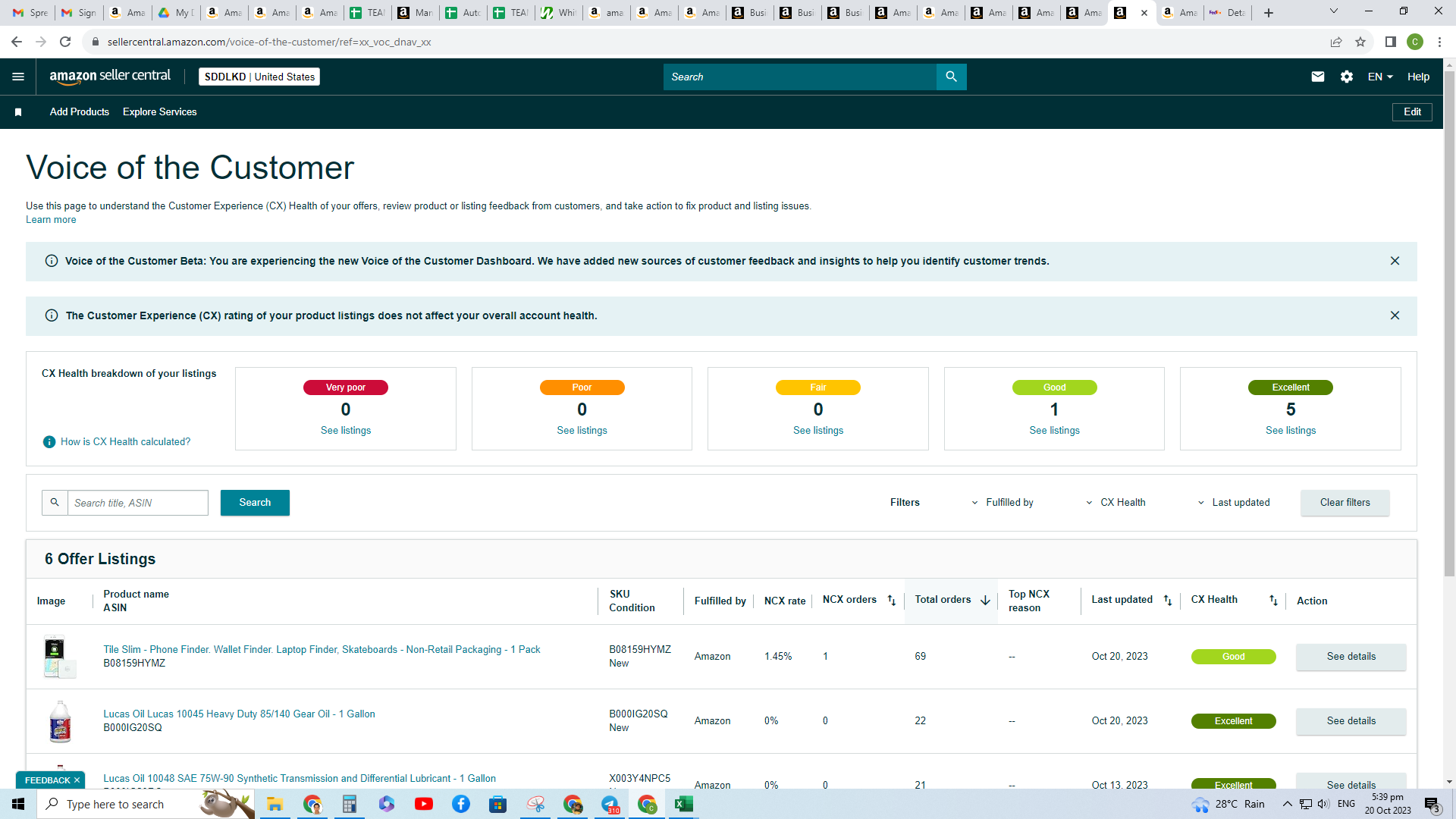The height and width of the screenshot is (819, 1456).
Task: Open the Last updated filter dropdown
Action: (x=1234, y=503)
